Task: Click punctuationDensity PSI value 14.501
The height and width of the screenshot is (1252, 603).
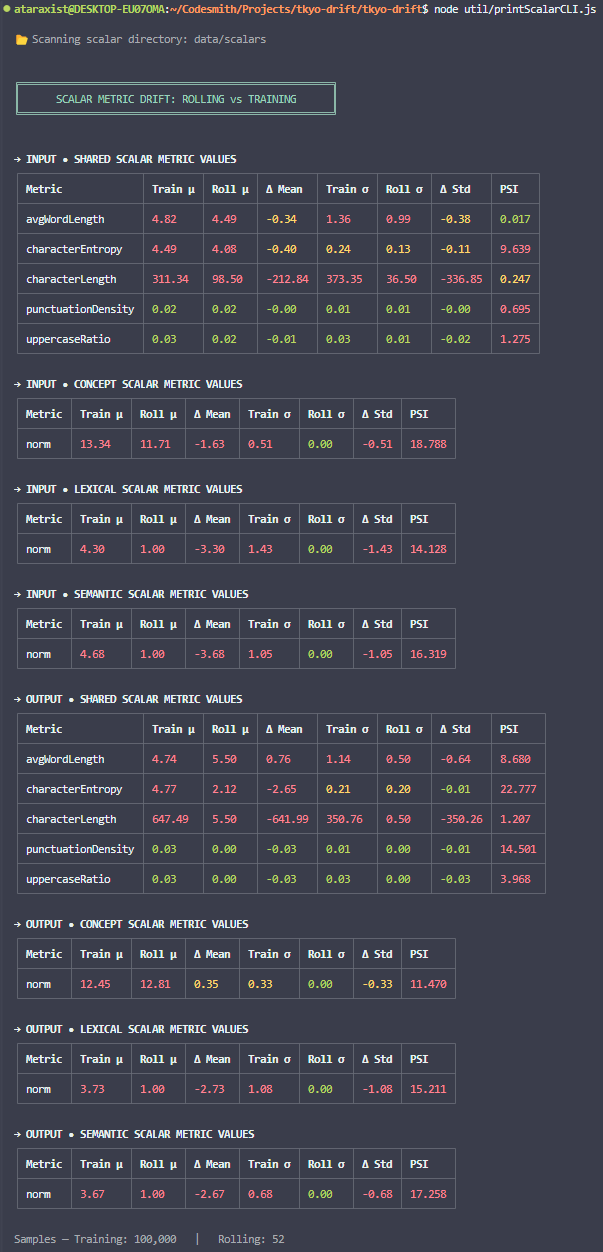Action: click(x=518, y=849)
